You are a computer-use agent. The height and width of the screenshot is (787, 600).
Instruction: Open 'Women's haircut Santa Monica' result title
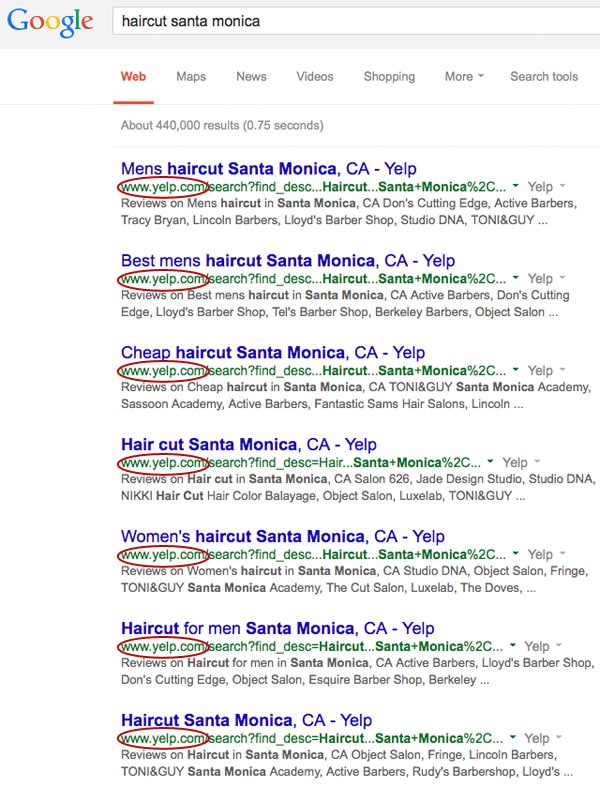(x=283, y=536)
